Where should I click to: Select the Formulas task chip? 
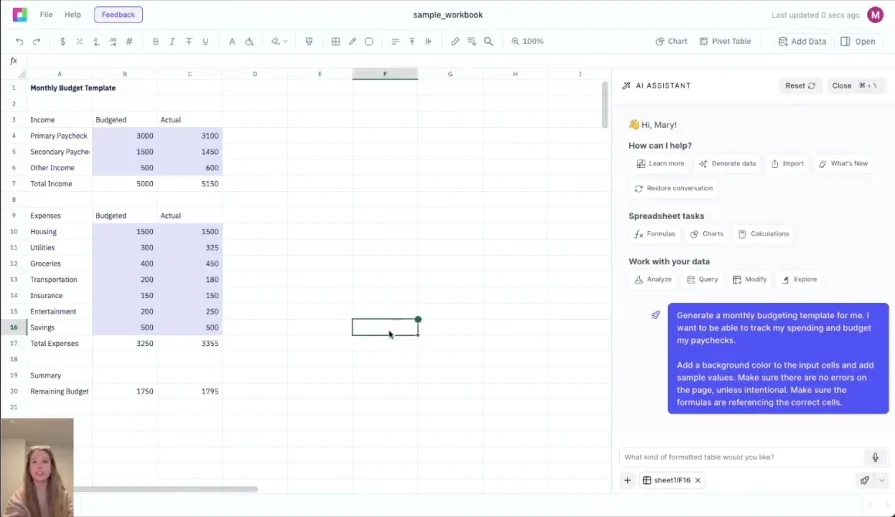coord(655,234)
